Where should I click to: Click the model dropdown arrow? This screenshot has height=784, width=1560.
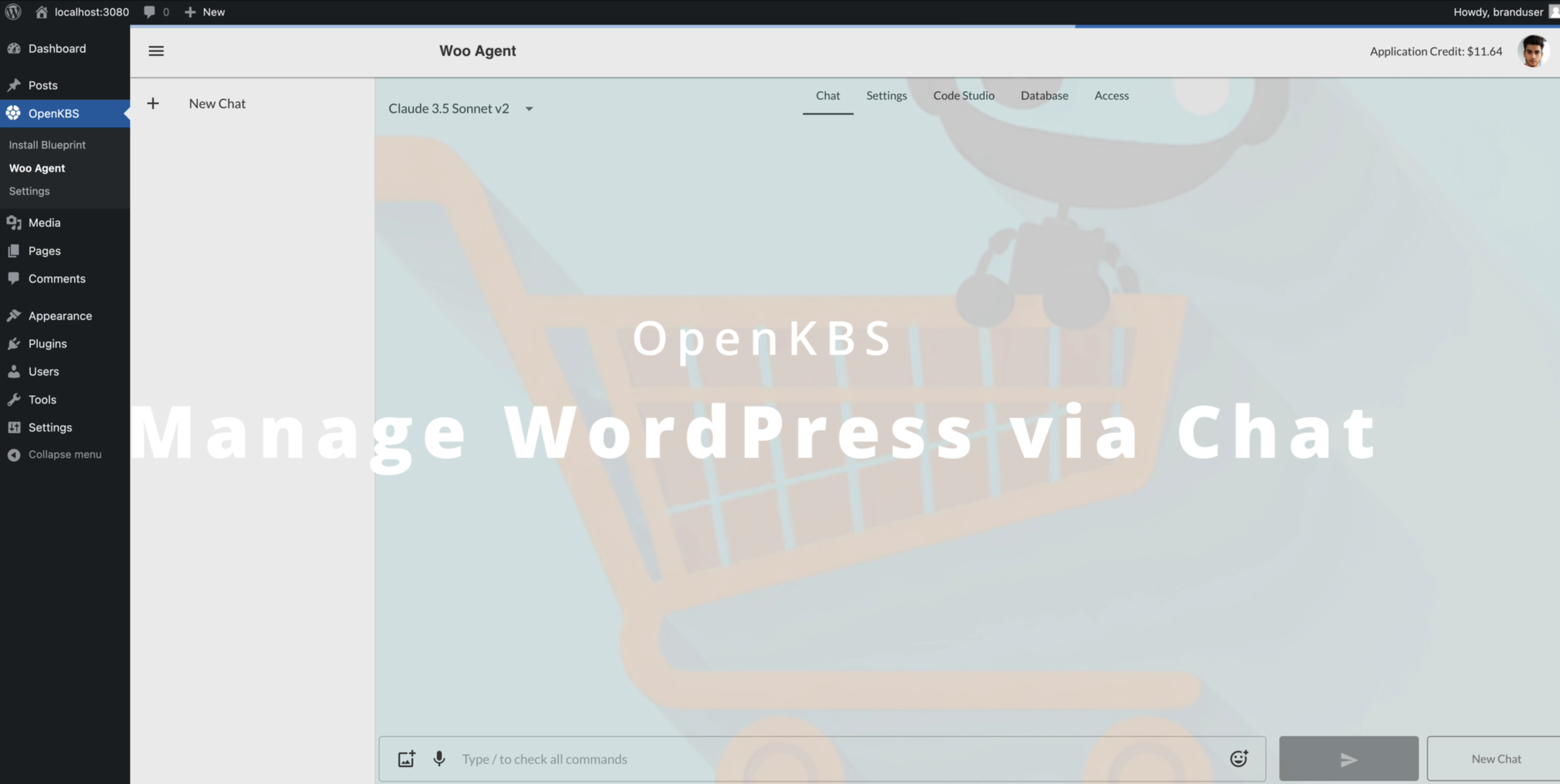pyautogui.click(x=529, y=109)
